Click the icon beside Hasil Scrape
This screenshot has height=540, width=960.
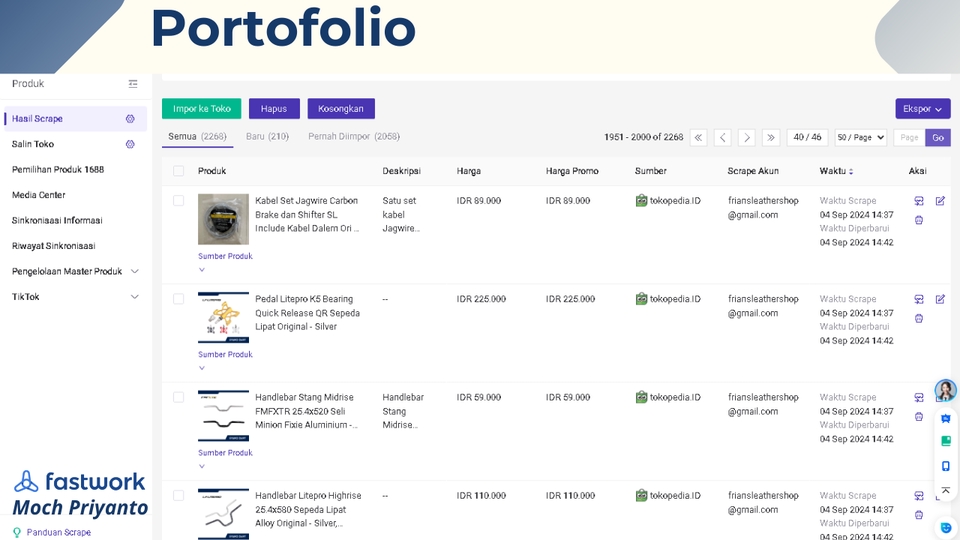click(x=130, y=119)
